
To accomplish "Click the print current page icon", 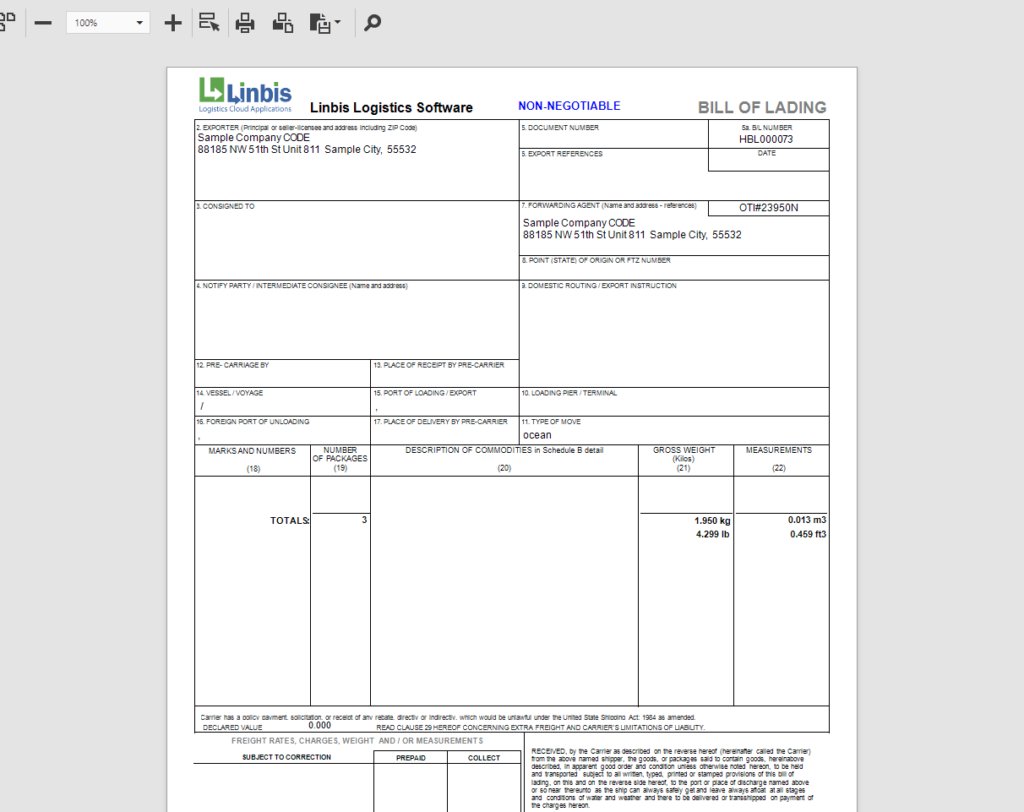I will 282,22.
